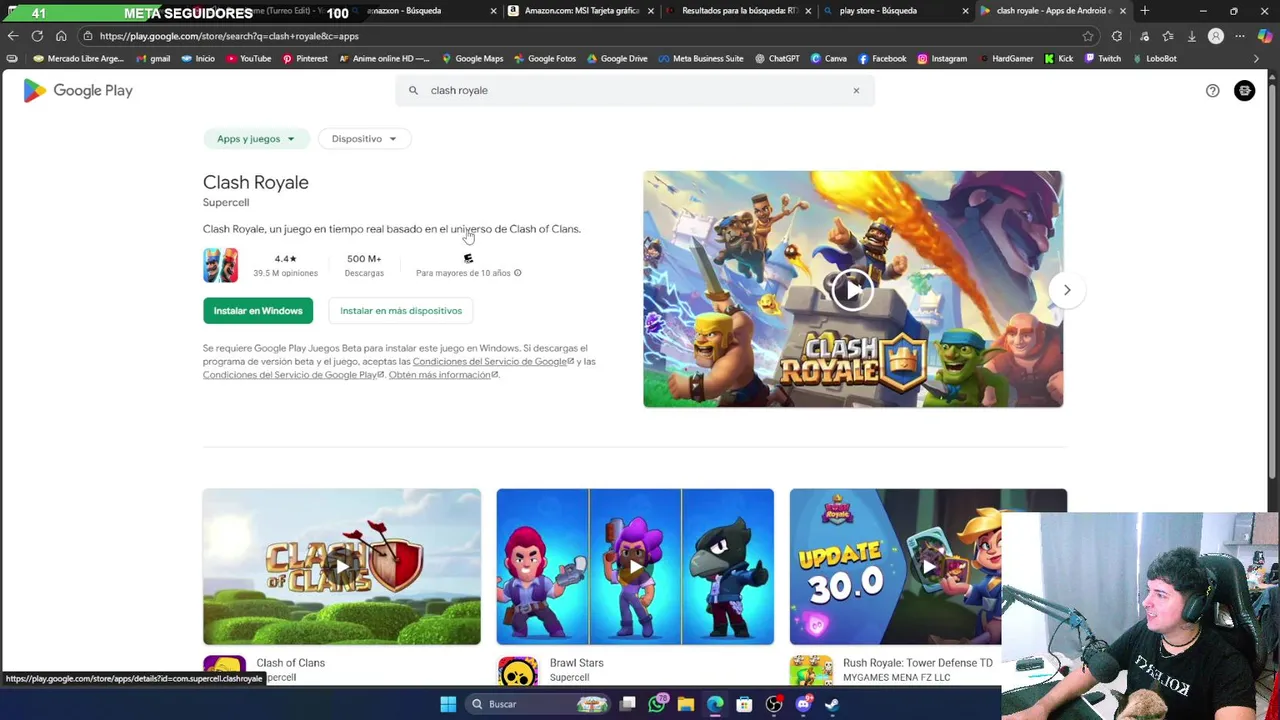Open Google Drive bookmark
The image size is (1280, 720).
(617, 59)
